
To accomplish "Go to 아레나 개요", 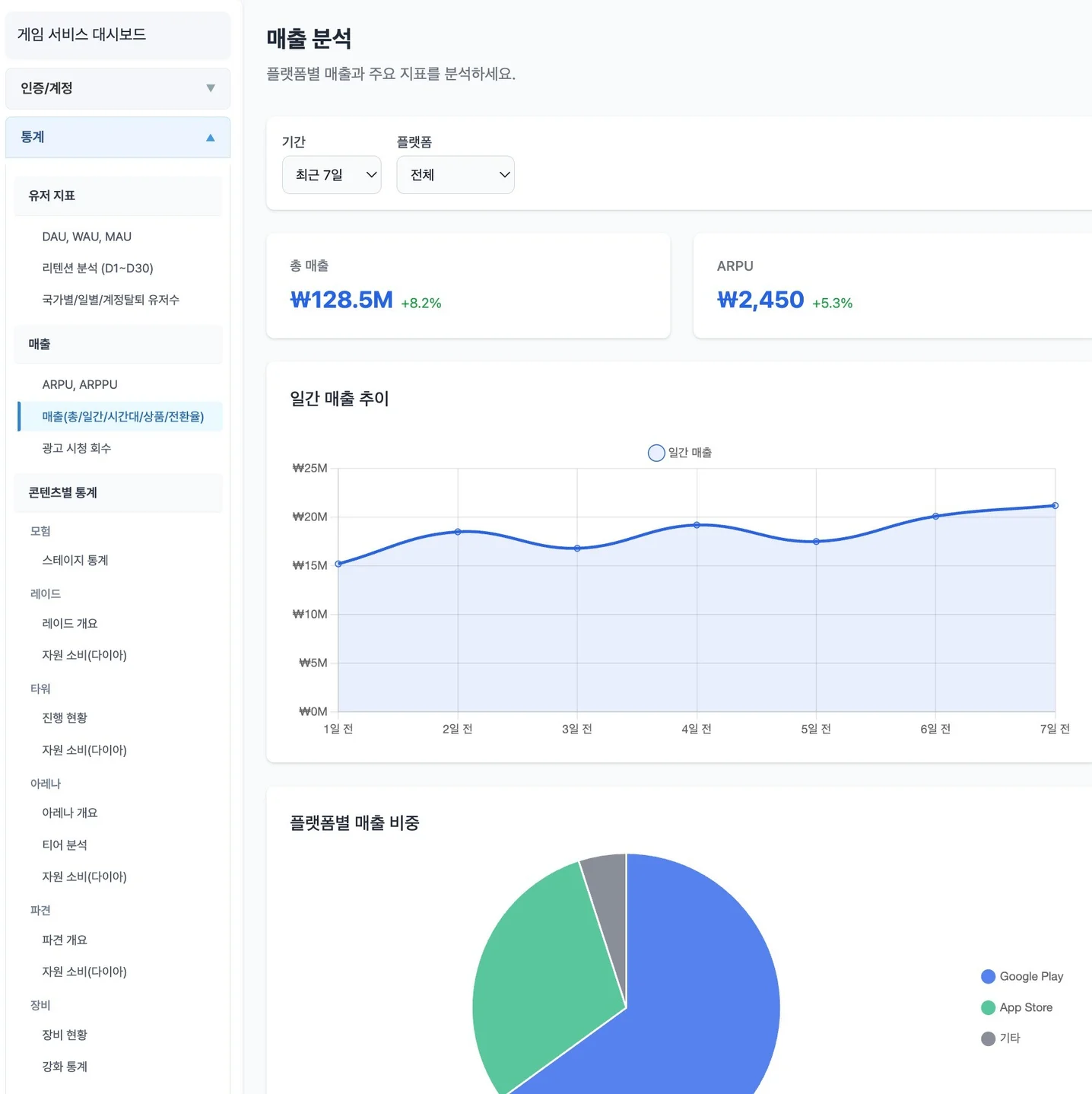I will click(70, 813).
